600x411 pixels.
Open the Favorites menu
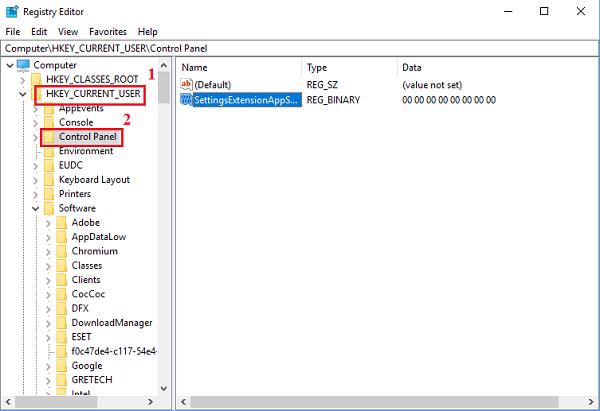coord(109,31)
